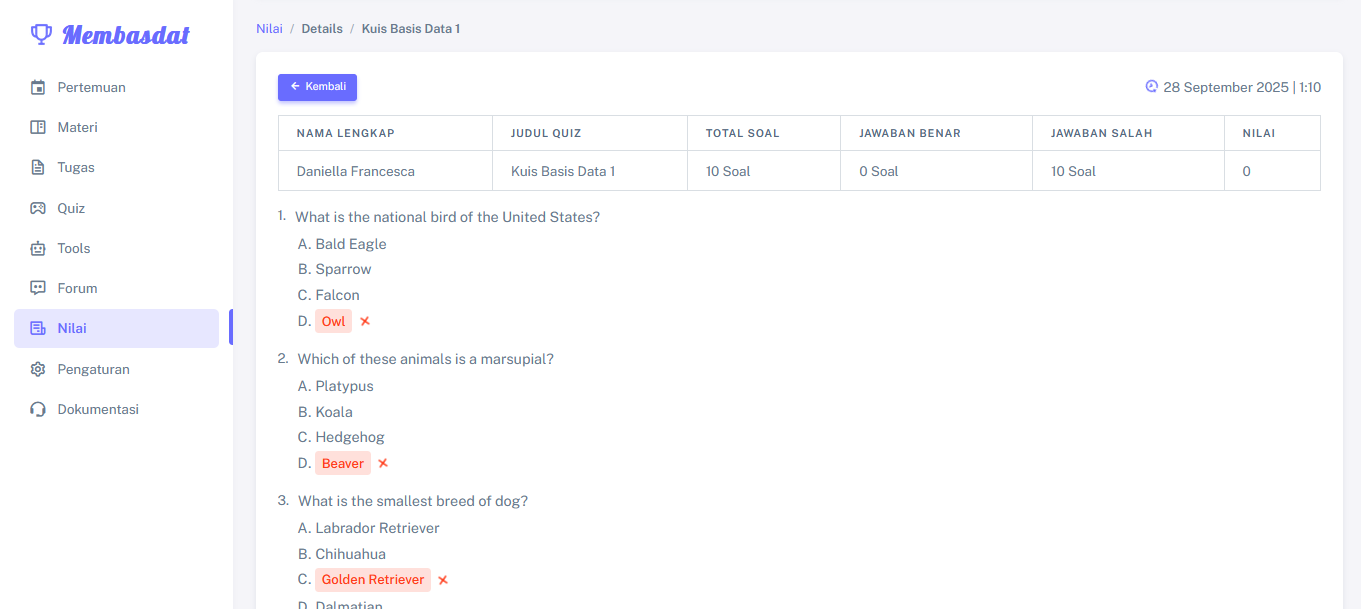This screenshot has width=1361, height=609.
Task: Select answer Bald Eagle
Action: click(351, 244)
